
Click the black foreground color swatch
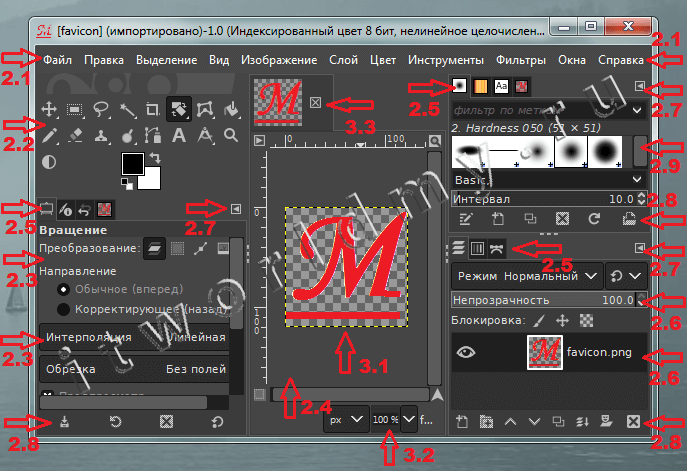point(132,164)
